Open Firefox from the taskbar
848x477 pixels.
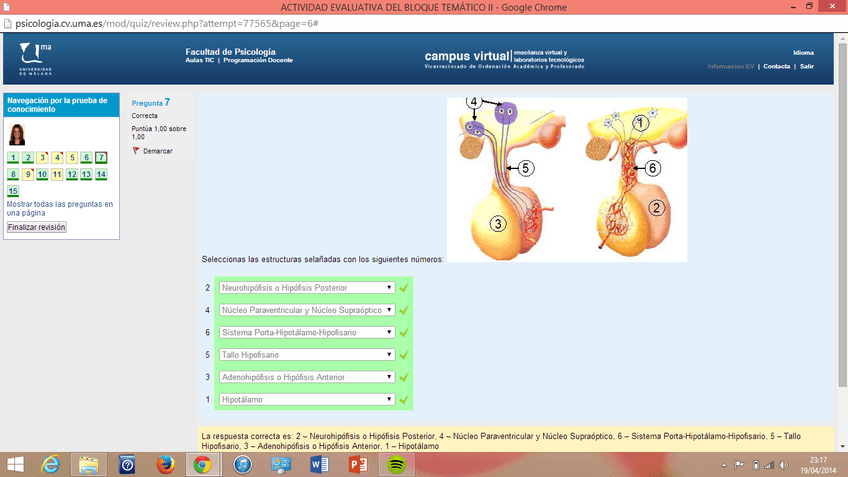(165, 464)
